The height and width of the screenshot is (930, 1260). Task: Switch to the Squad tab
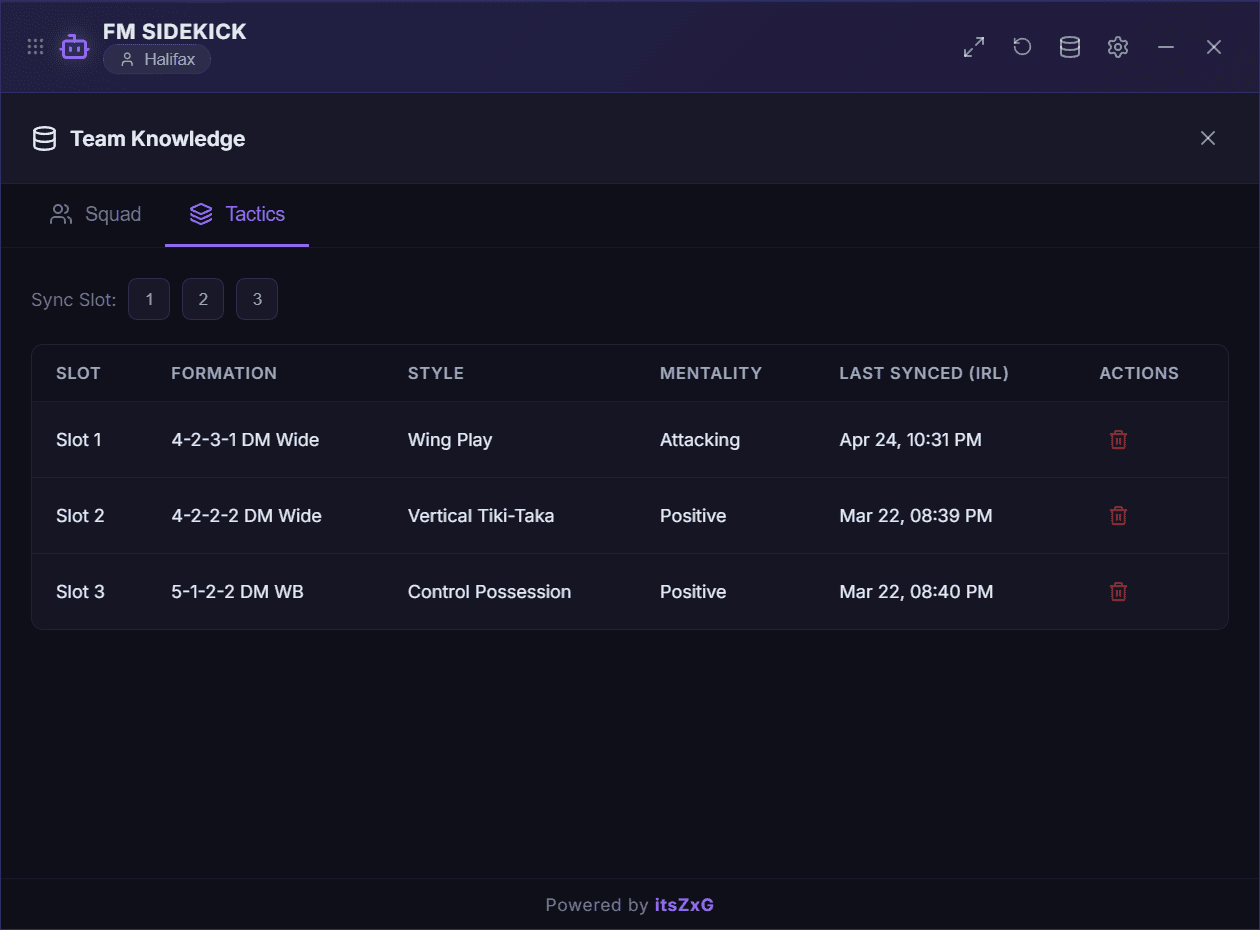pyautogui.click(x=95, y=214)
